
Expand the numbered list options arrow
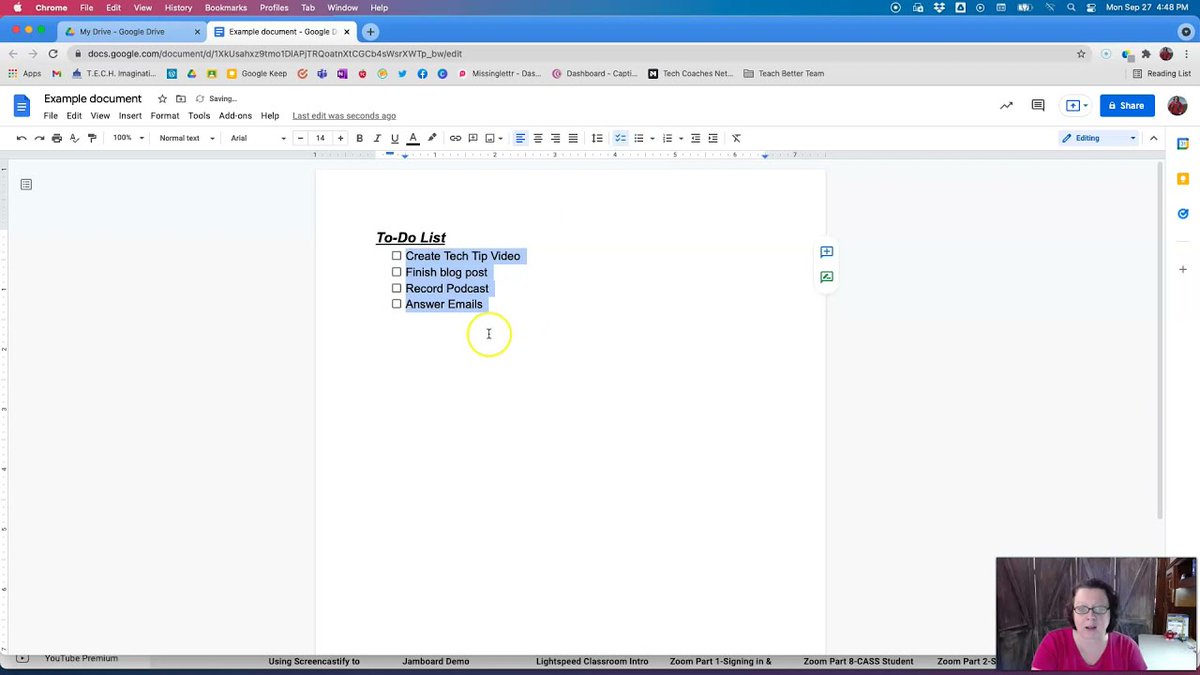click(x=681, y=138)
